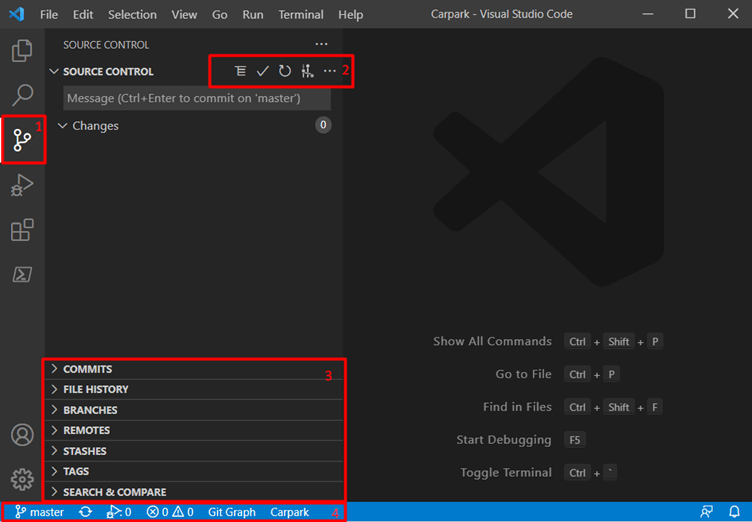
Task: Open the Accounts menu icon
Action: click(x=22, y=435)
